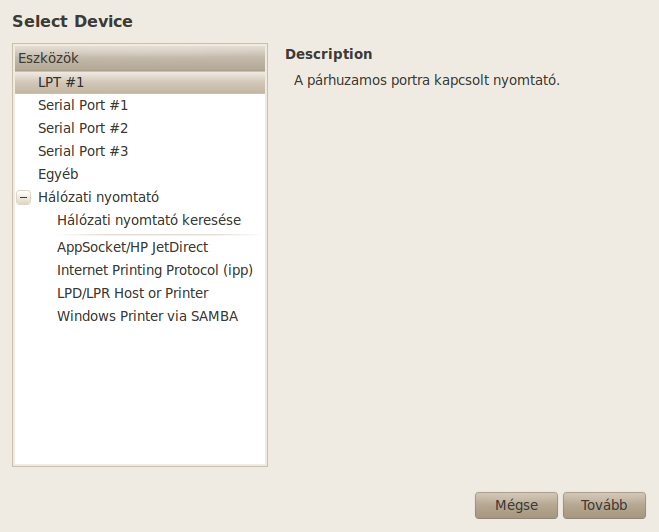Viewport: 659px width, 532px height.
Task: Click the Eszközök column header
Action: coord(140,58)
